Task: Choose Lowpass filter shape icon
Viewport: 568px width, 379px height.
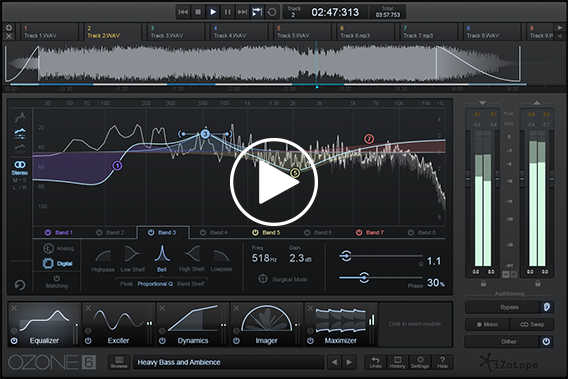Action: pos(221,256)
